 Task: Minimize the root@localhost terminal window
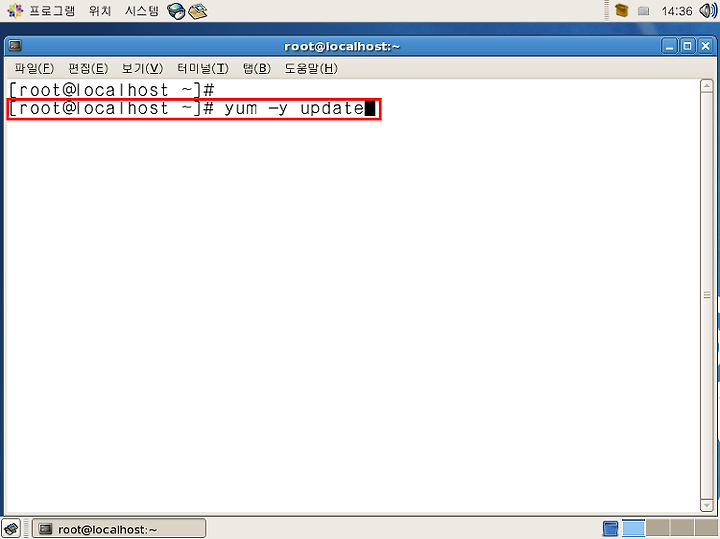pos(669,46)
